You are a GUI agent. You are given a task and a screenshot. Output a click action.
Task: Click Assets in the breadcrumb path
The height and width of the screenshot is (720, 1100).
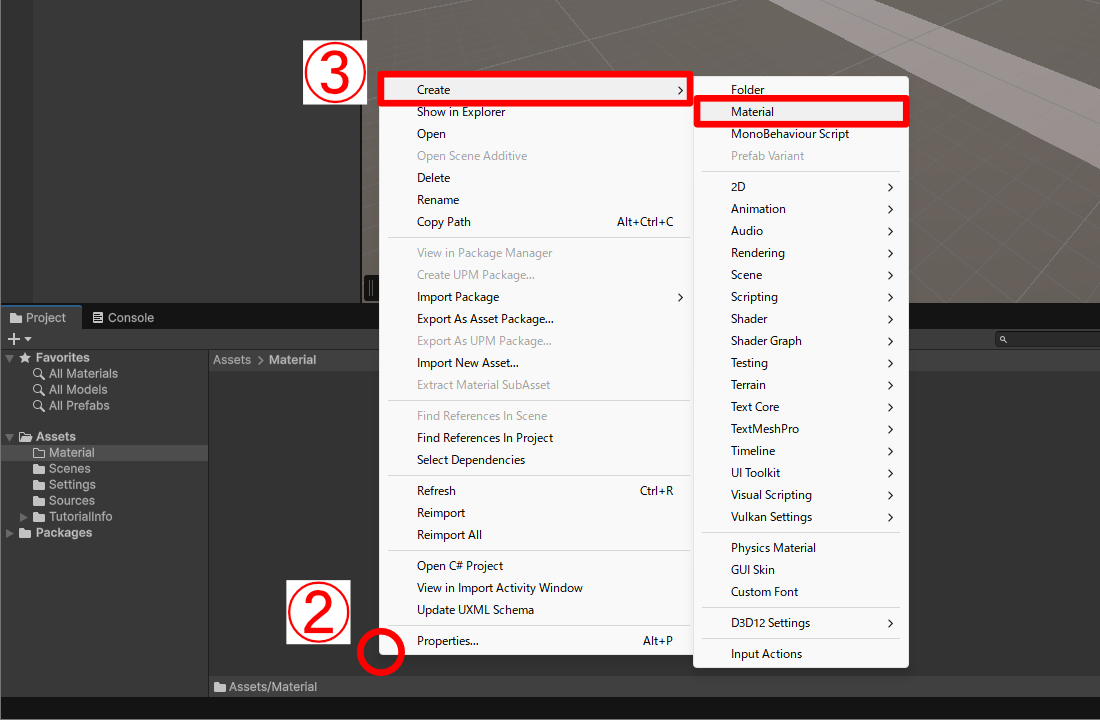(x=232, y=360)
